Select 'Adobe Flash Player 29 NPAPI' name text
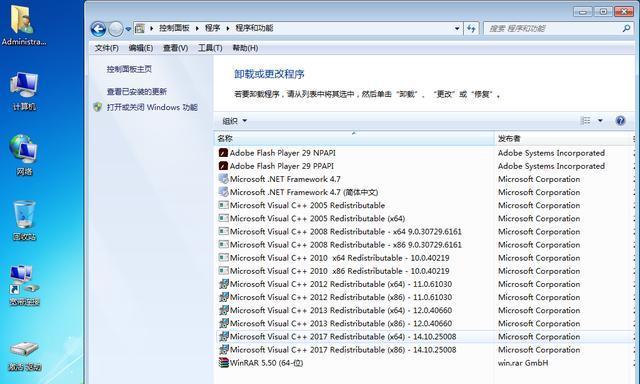The width and height of the screenshot is (640, 384). [x=282, y=153]
